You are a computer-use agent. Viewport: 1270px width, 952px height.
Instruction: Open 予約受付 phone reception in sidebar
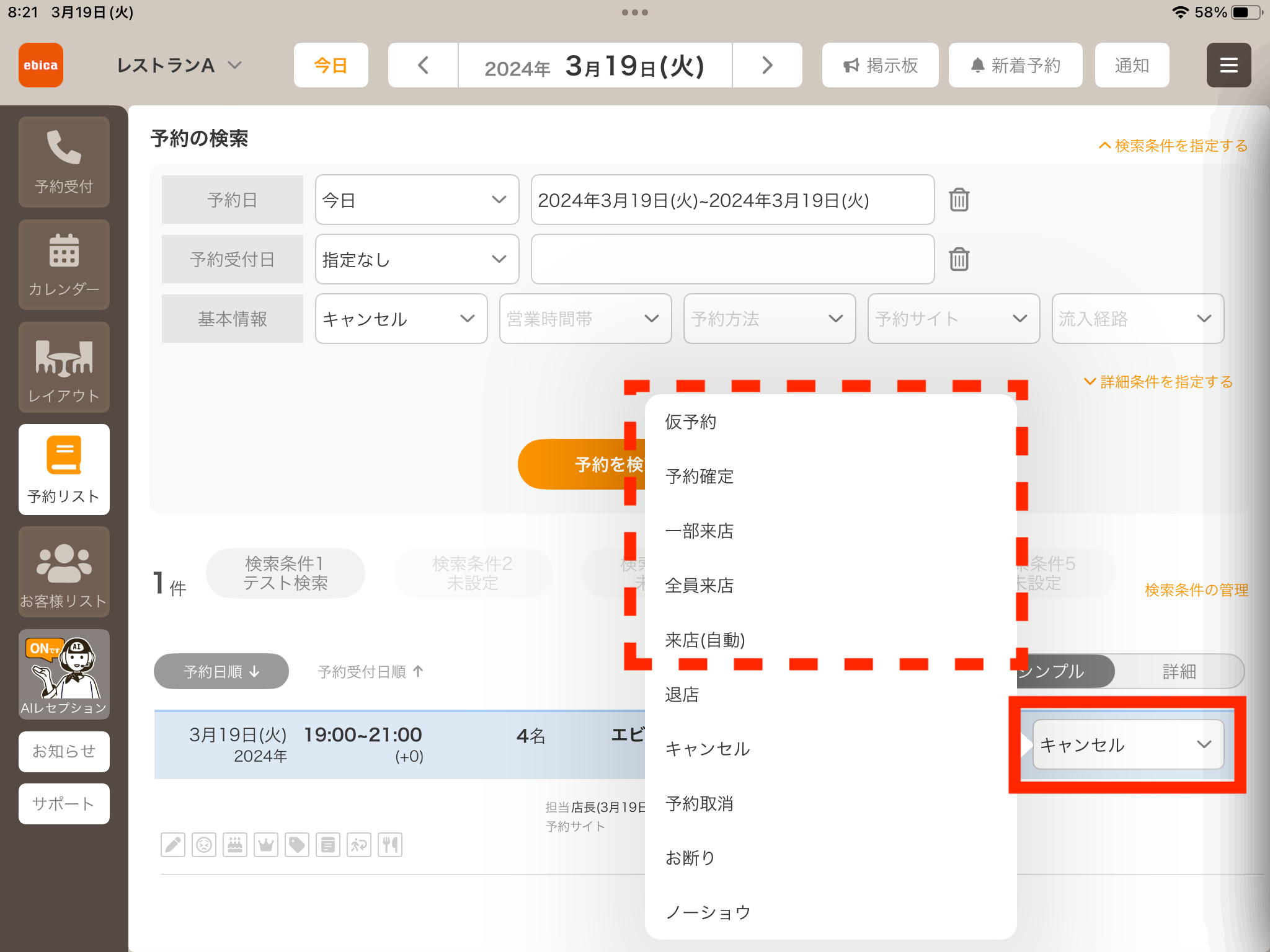64,162
